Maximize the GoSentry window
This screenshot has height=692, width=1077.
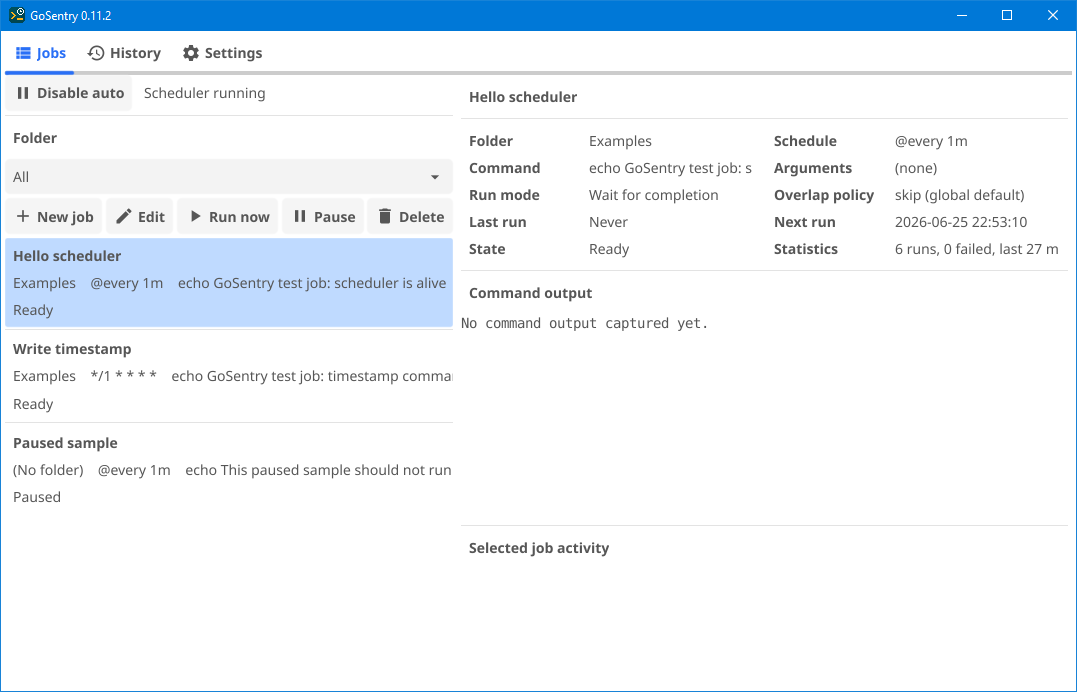click(1007, 15)
